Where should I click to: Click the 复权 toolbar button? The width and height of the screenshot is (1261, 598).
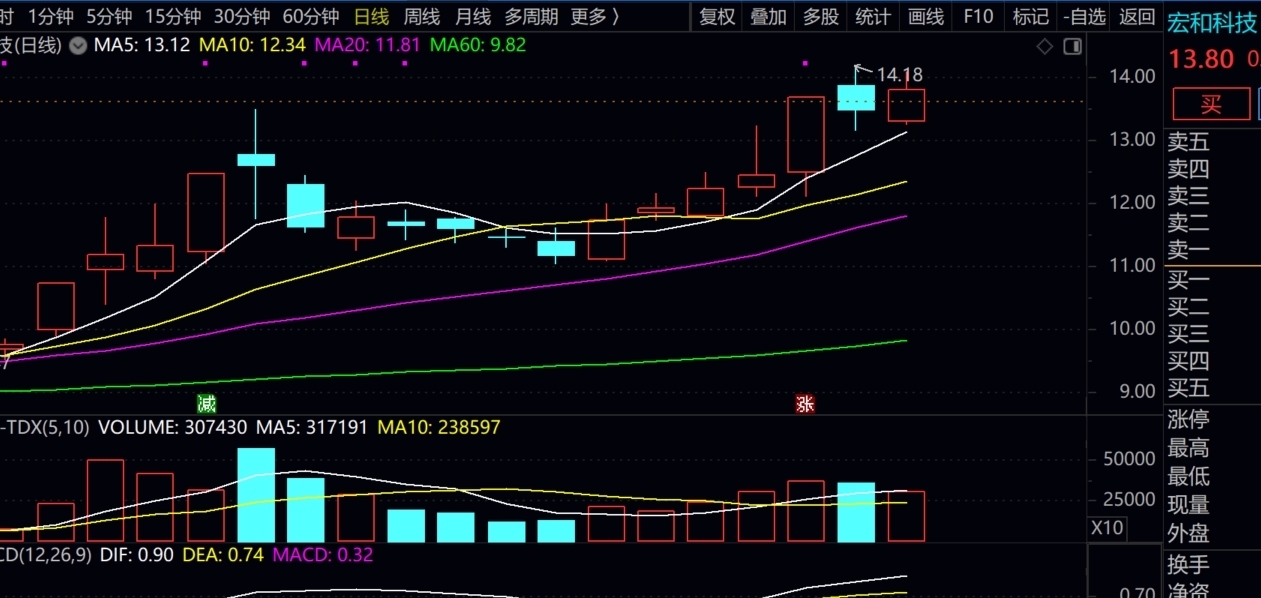tap(717, 16)
